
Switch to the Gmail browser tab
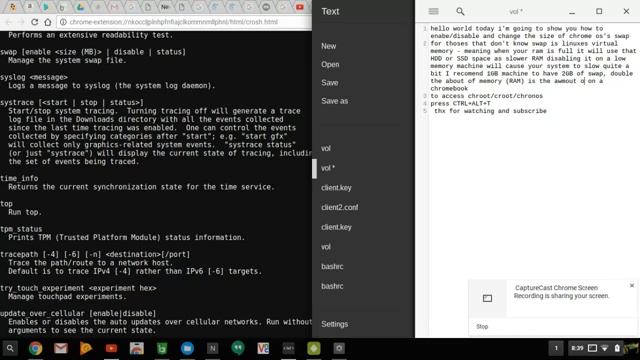pos(114,7)
